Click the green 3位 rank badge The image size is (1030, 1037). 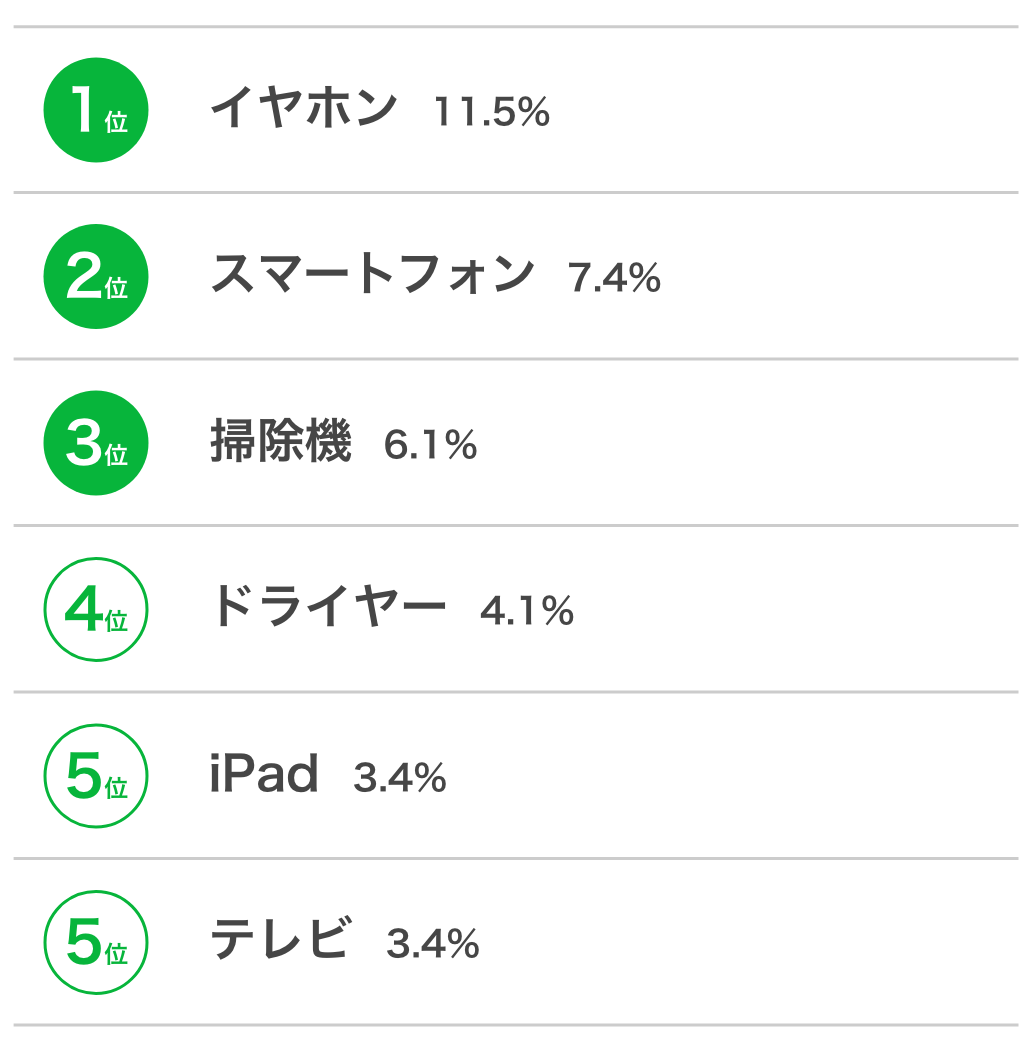click(96, 443)
